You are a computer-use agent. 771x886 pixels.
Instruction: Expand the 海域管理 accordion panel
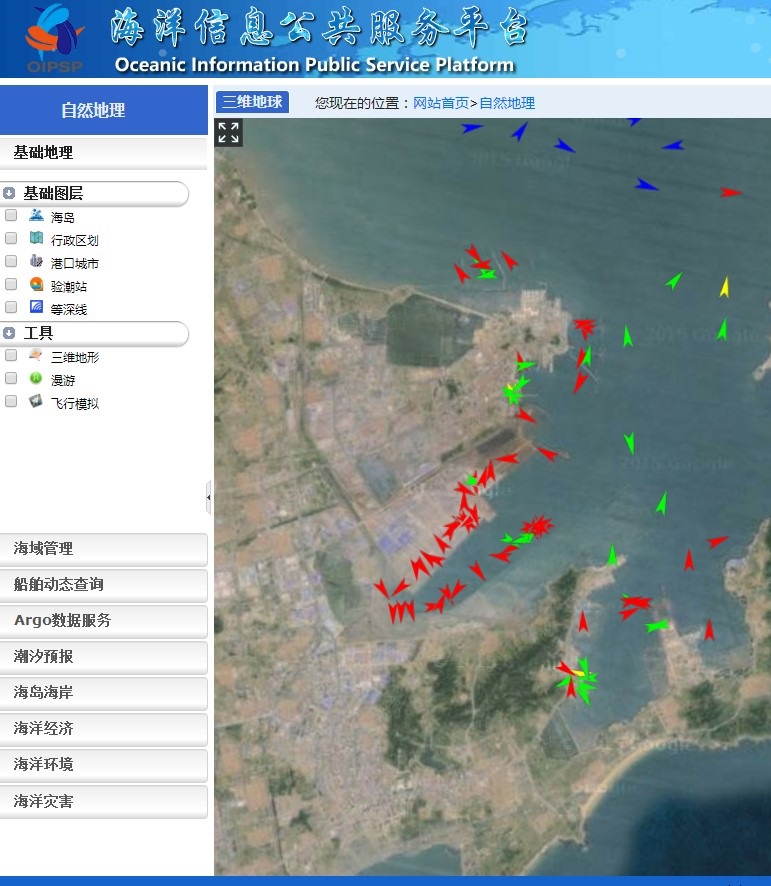point(103,549)
